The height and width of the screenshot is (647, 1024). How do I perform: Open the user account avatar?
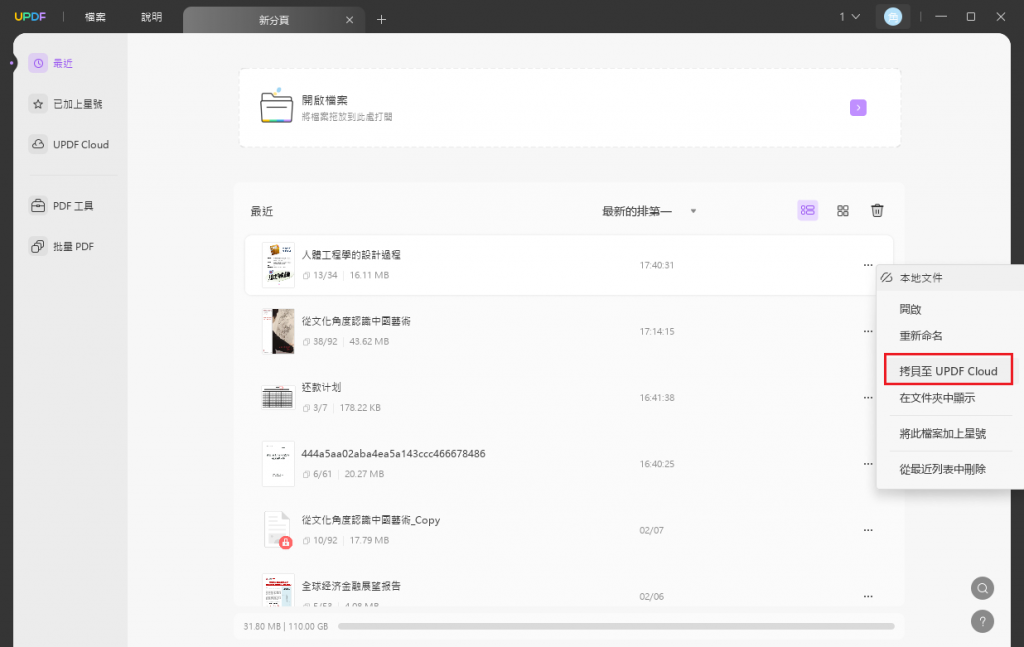click(893, 17)
